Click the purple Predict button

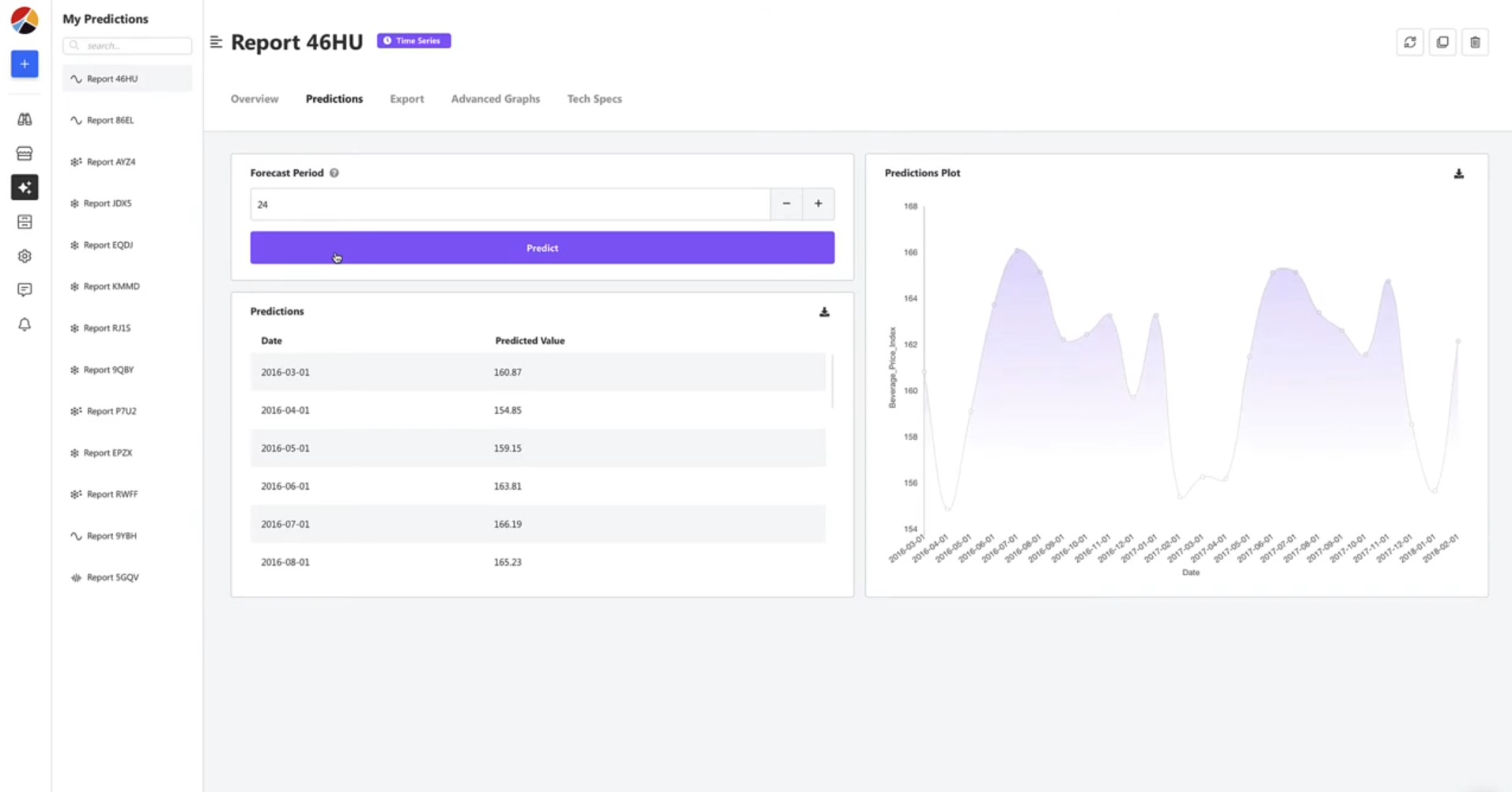click(542, 248)
